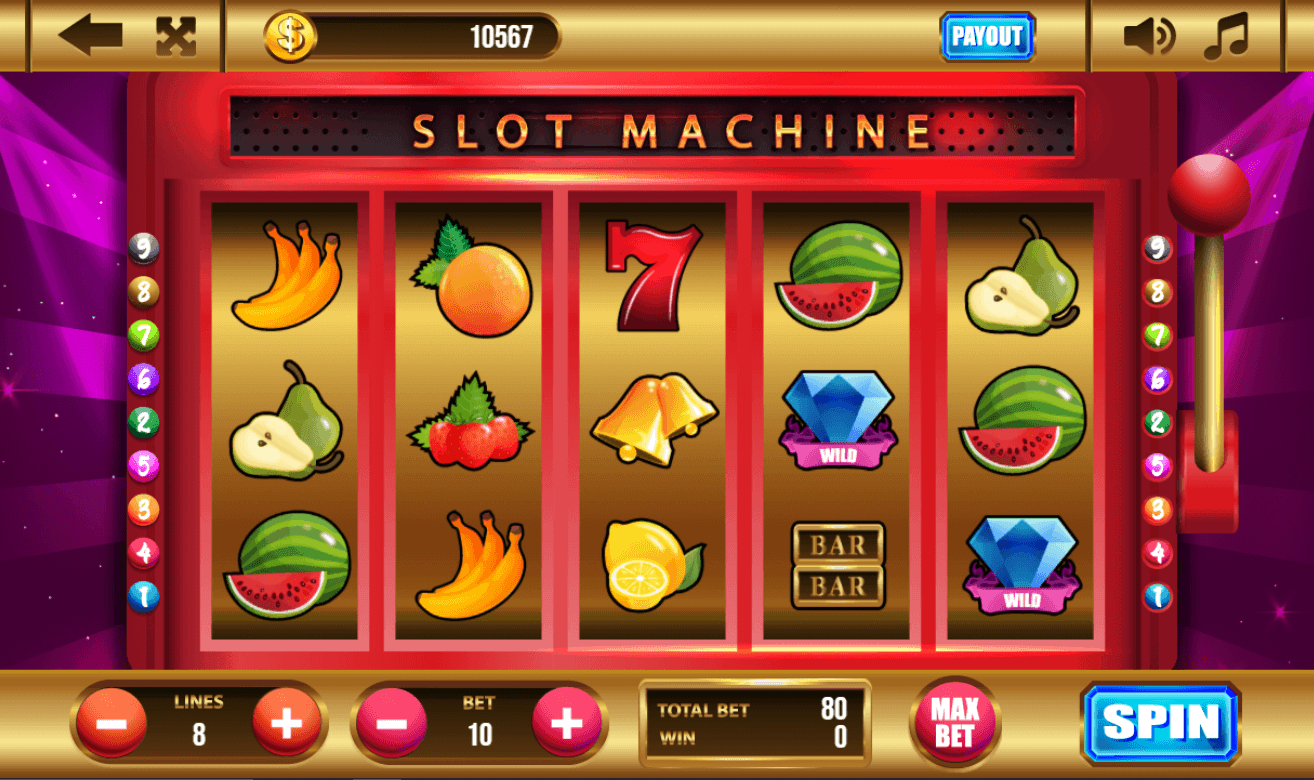Decrease LINES with the minus button
Screen dimensions: 1314x780
(112, 721)
